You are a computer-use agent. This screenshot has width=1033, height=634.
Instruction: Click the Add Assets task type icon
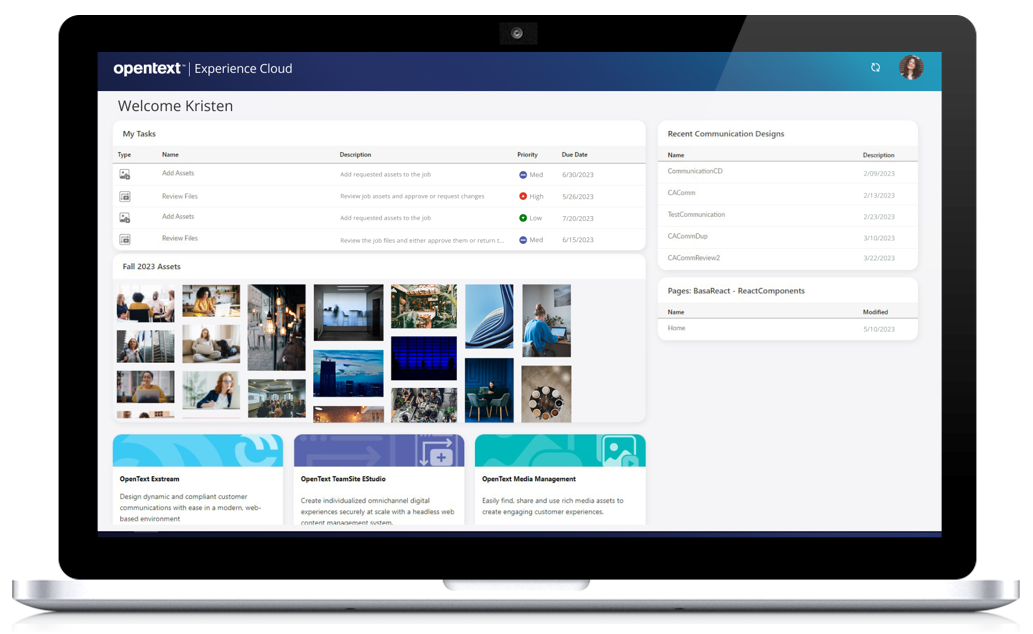click(x=124, y=173)
